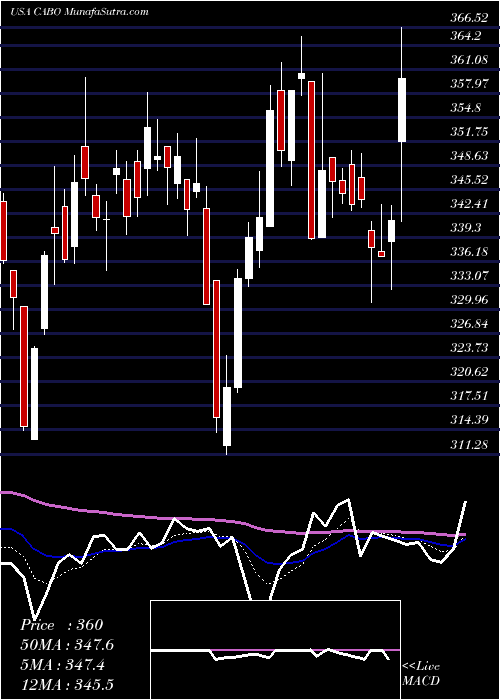Click the '<<Live MACD' label
This screenshot has height=700, width=500.
pyautogui.click(x=421, y=673)
